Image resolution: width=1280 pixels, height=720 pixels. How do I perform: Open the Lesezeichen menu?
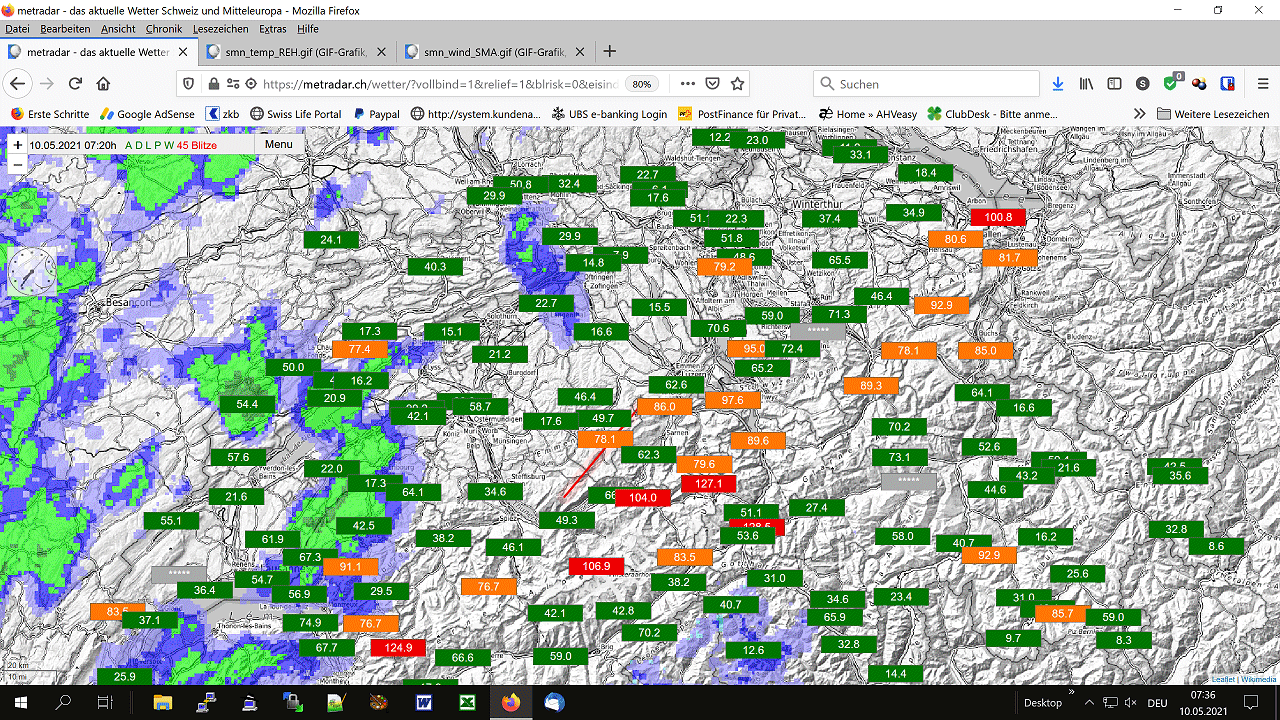pos(220,29)
